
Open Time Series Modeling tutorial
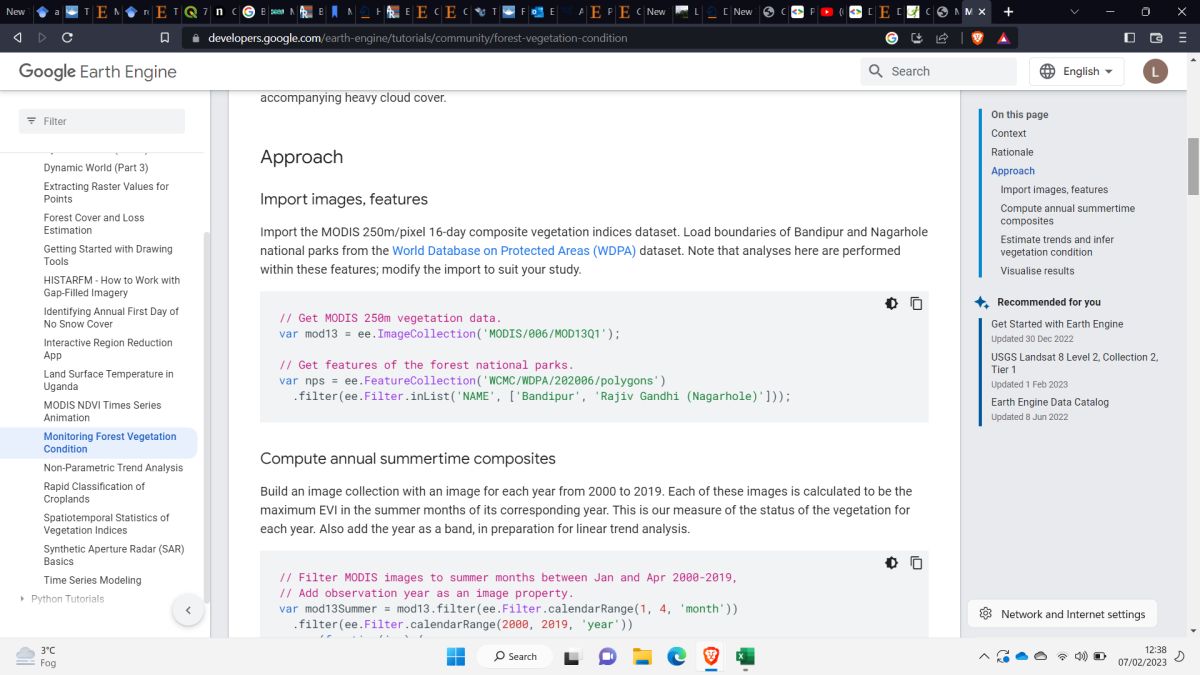(x=92, y=580)
